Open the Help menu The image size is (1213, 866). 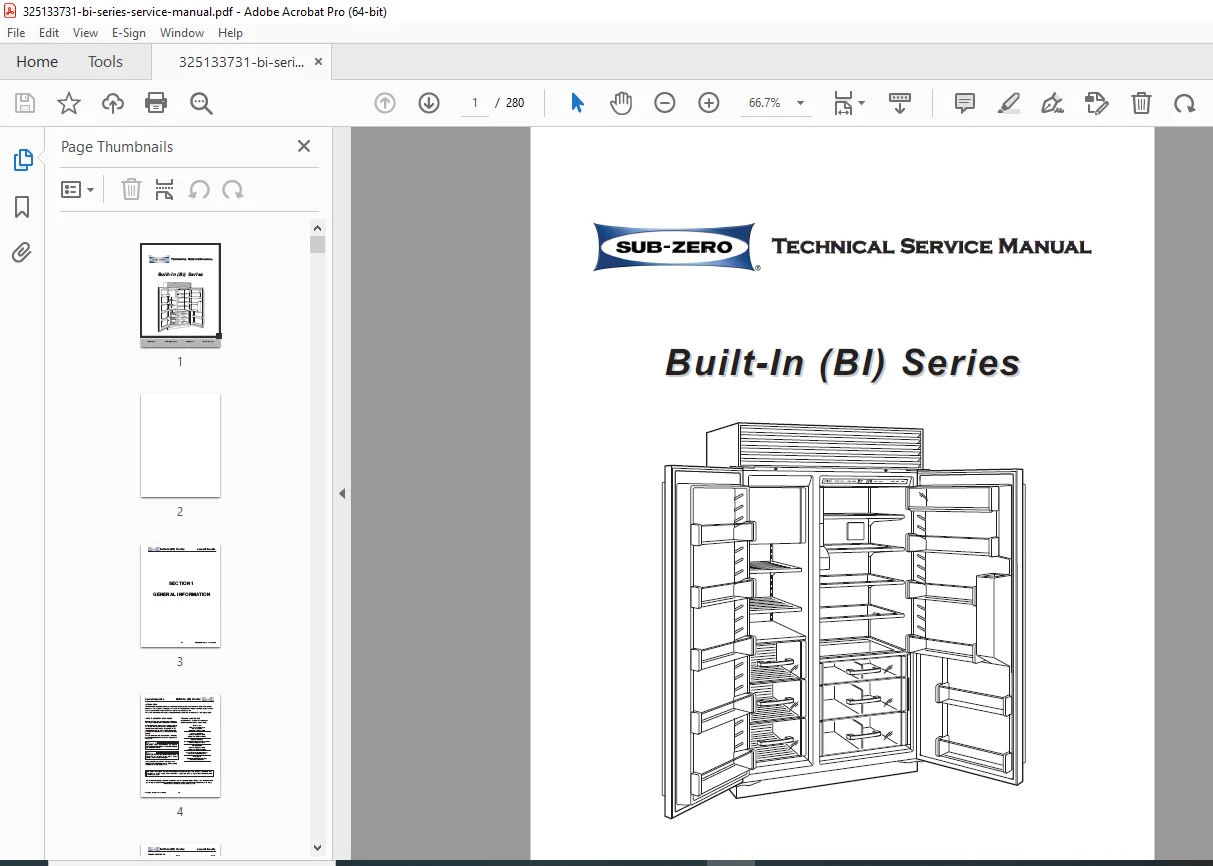pos(230,33)
